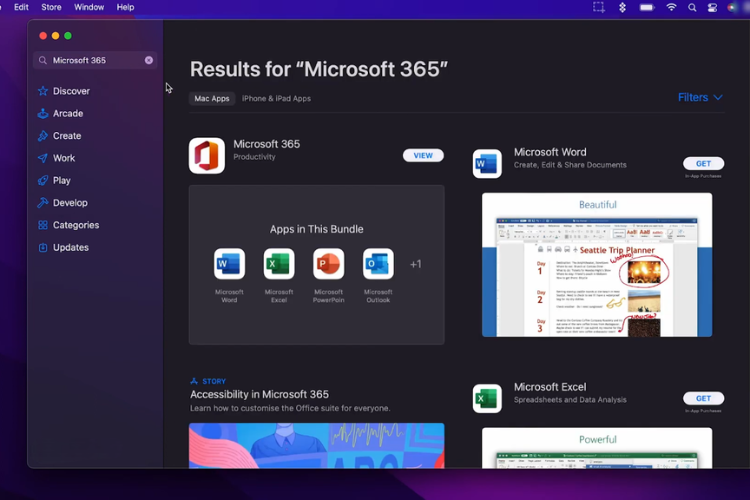
Task: Click the Accessibility story banner image
Action: pos(316,445)
